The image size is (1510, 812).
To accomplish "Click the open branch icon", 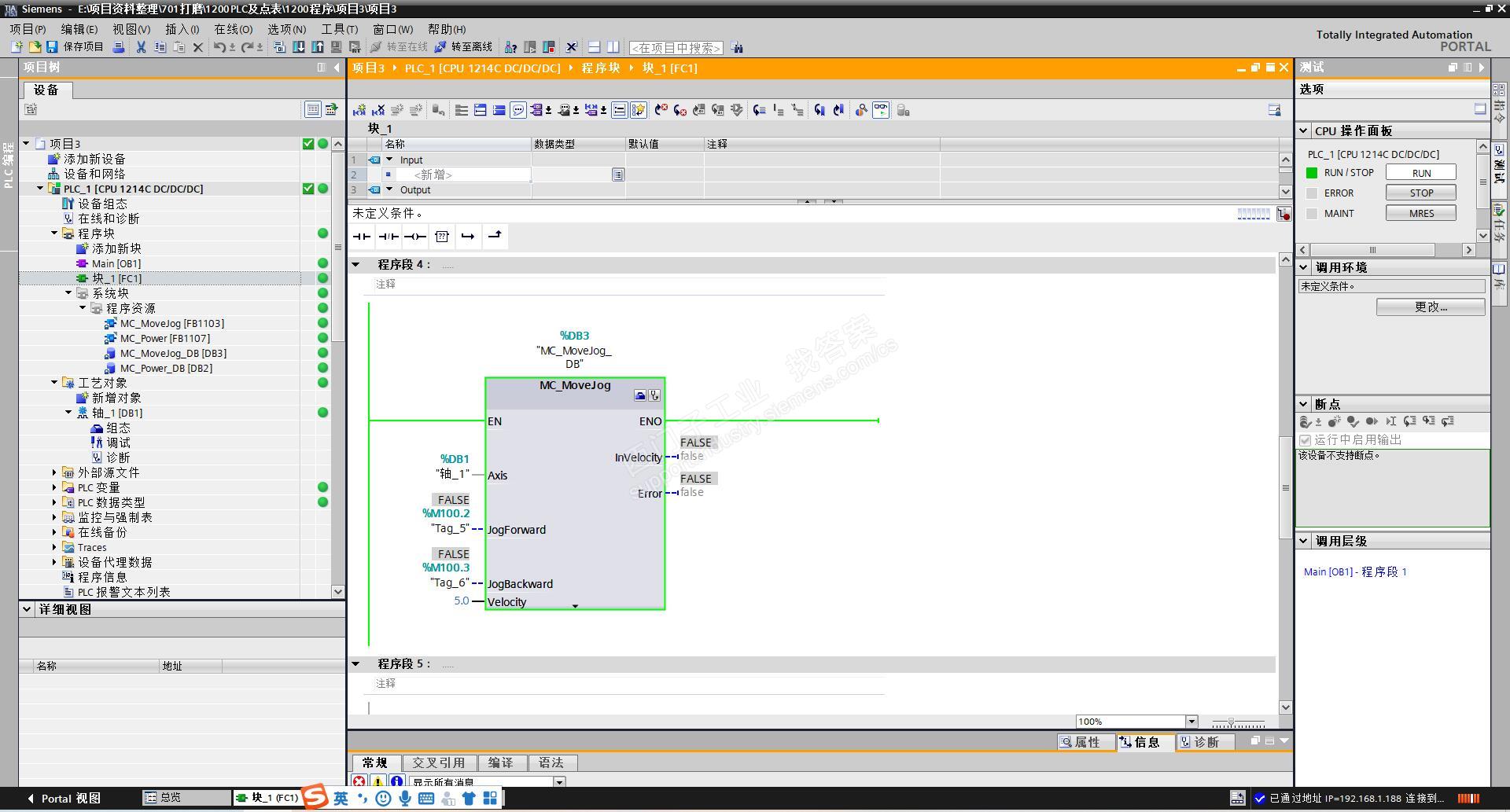I will tap(468, 237).
